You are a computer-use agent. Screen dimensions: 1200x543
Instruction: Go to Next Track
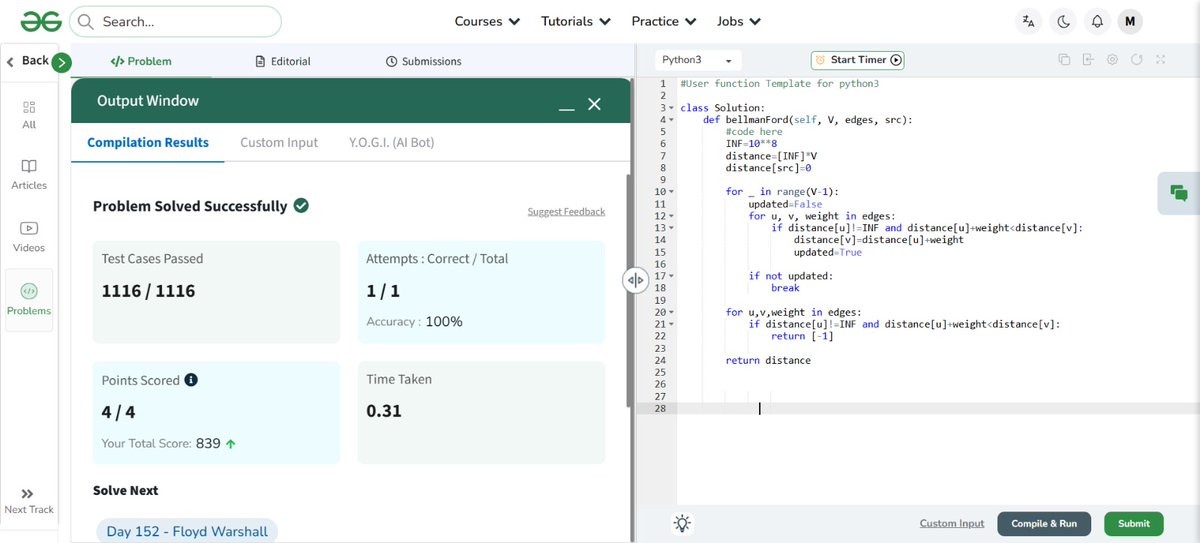[29, 501]
